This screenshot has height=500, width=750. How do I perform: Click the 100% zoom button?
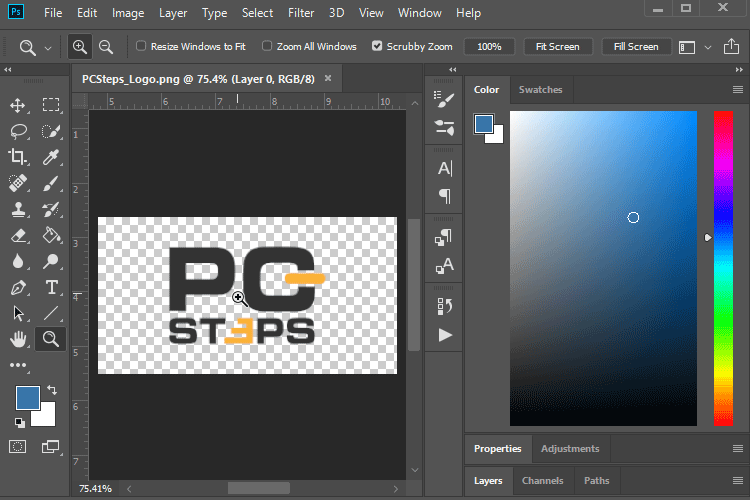pos(489,46)
